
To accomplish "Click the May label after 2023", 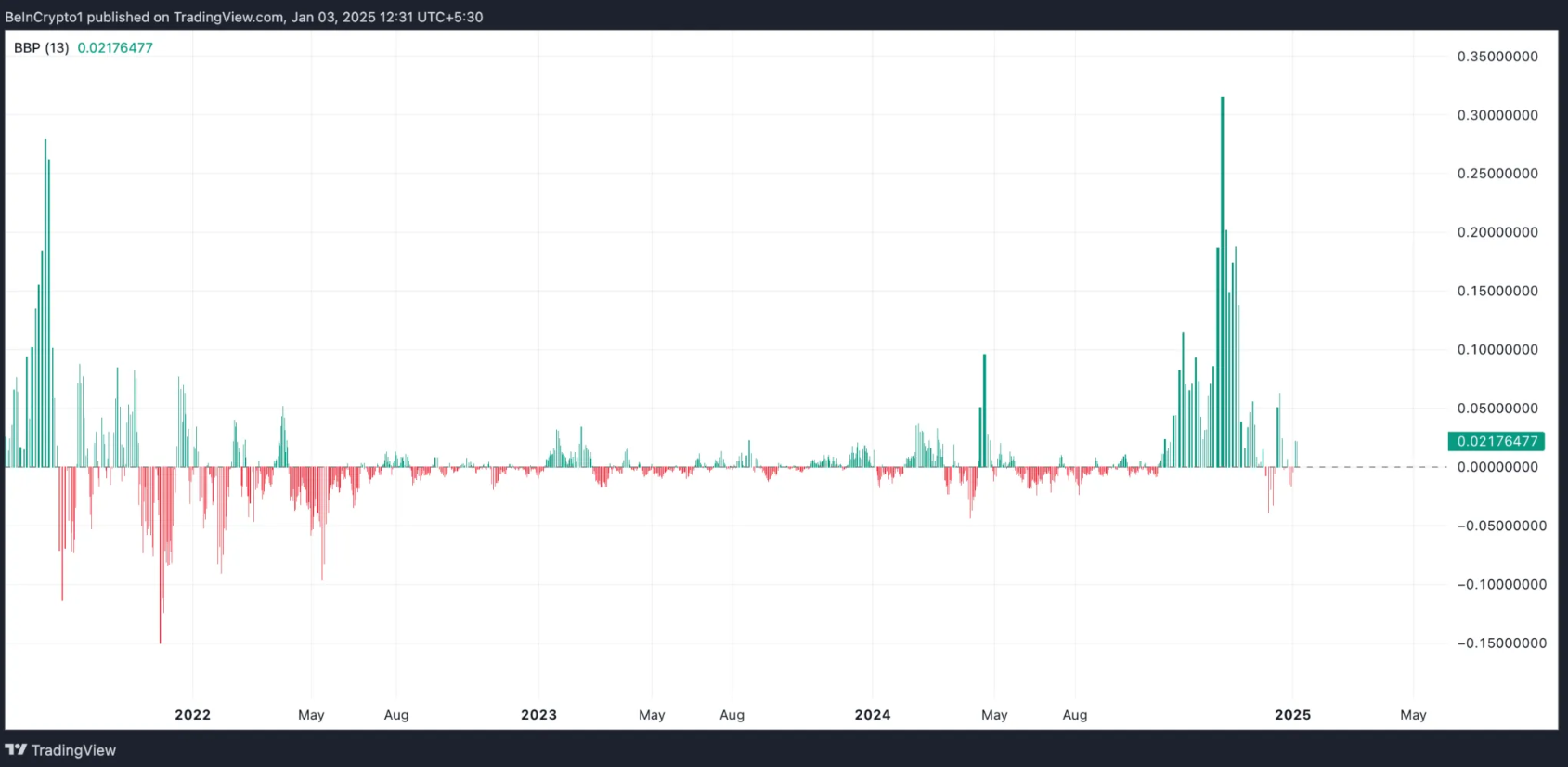I will click(652, 715).
